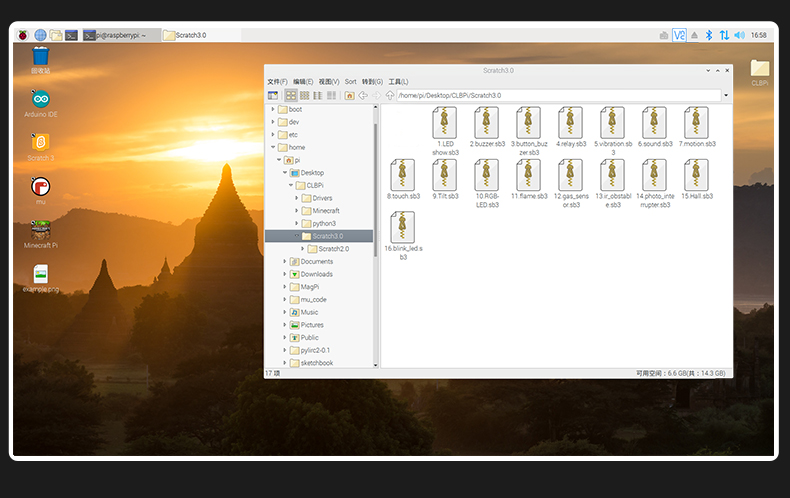Click the Home folder toolbar icon
Viewport: 790px width, 498px height.
click(349, 96)
